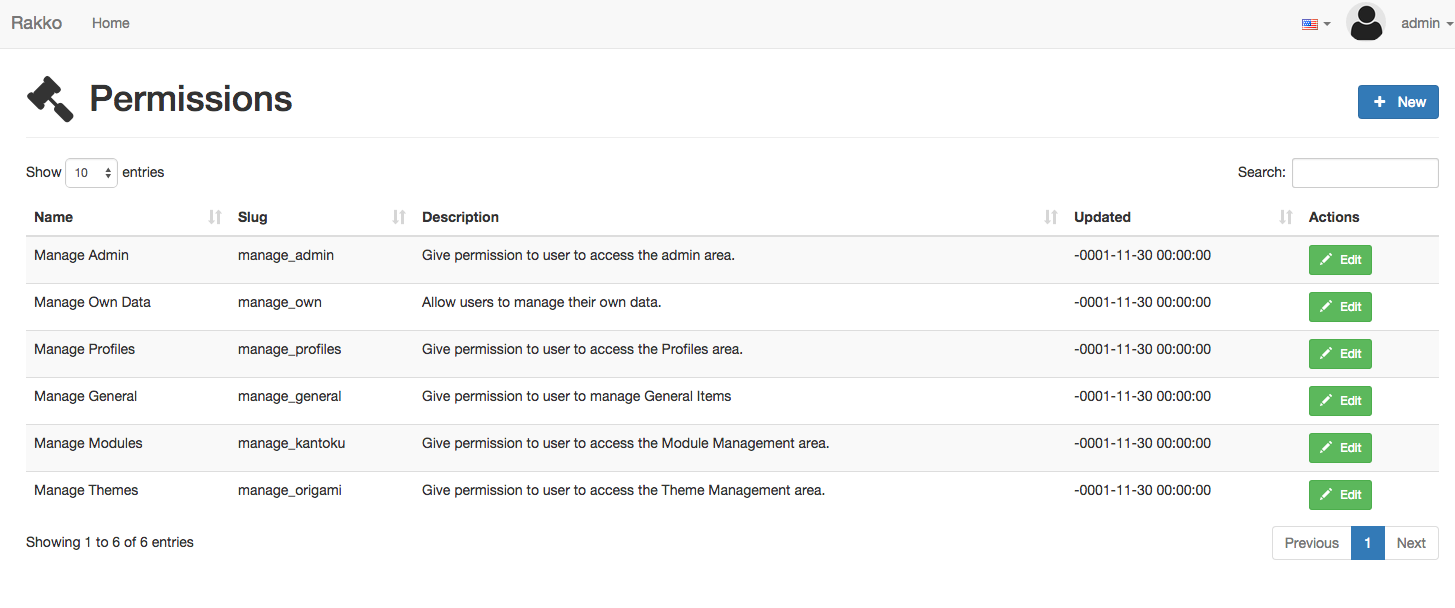This screenshot has height=608, width=1455.
Task: Edit the Manage Admin permission
Action: click(1340, 260)
